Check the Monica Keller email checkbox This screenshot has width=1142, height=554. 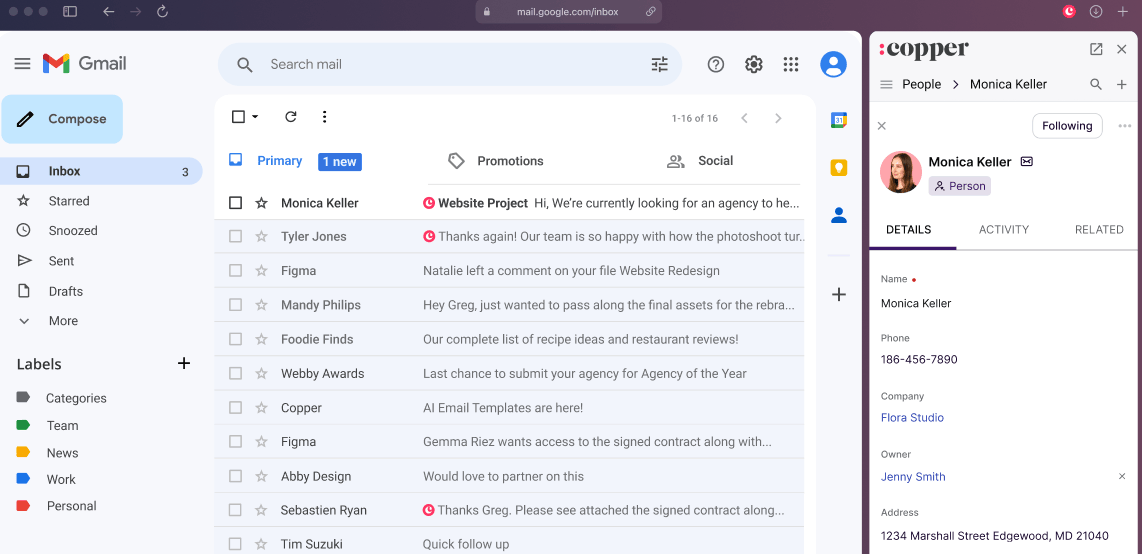pyautogui.click(x=236, y=203)
